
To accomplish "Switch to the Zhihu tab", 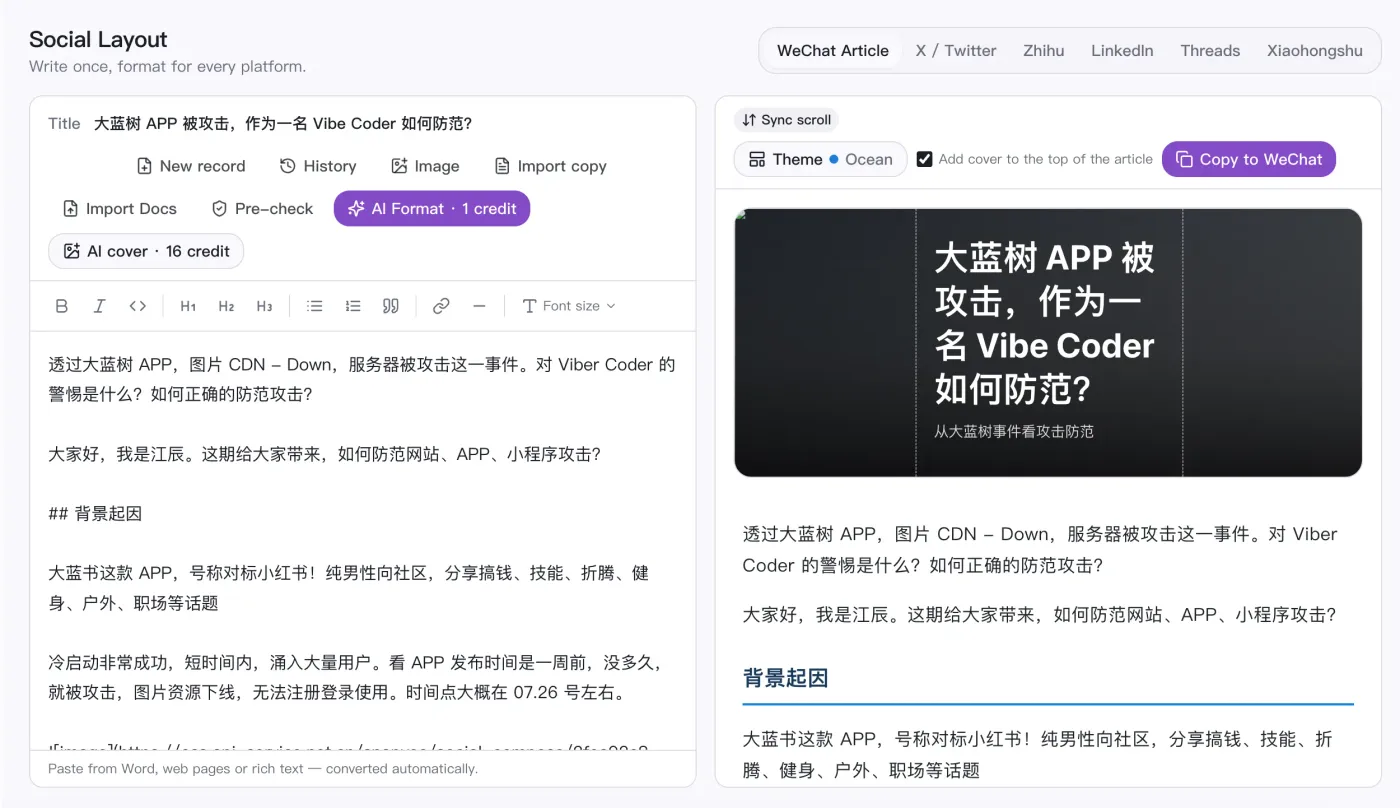I will (x=1044, y=51).
